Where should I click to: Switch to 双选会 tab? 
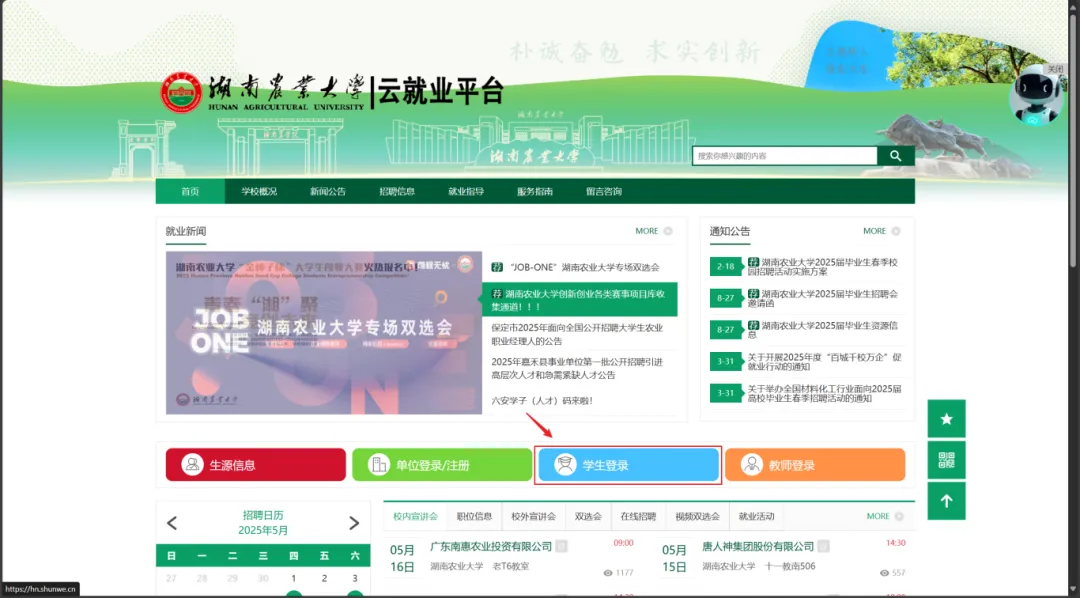pyautogui.click(x=588, y=516)
